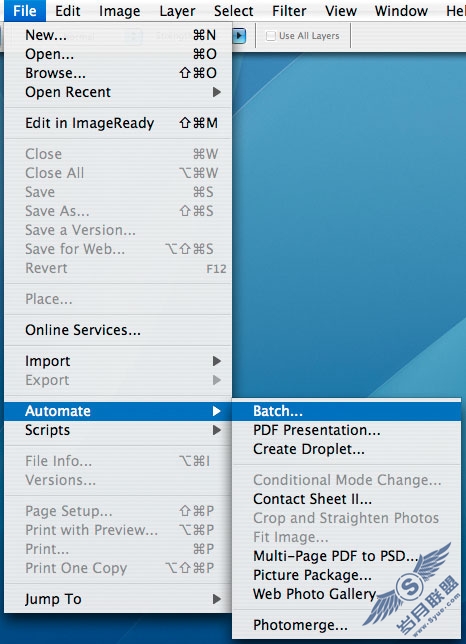This screenshot has height=644, width=466.
Task: Click the greyed Print with Preview... entry
Action: 118,530
